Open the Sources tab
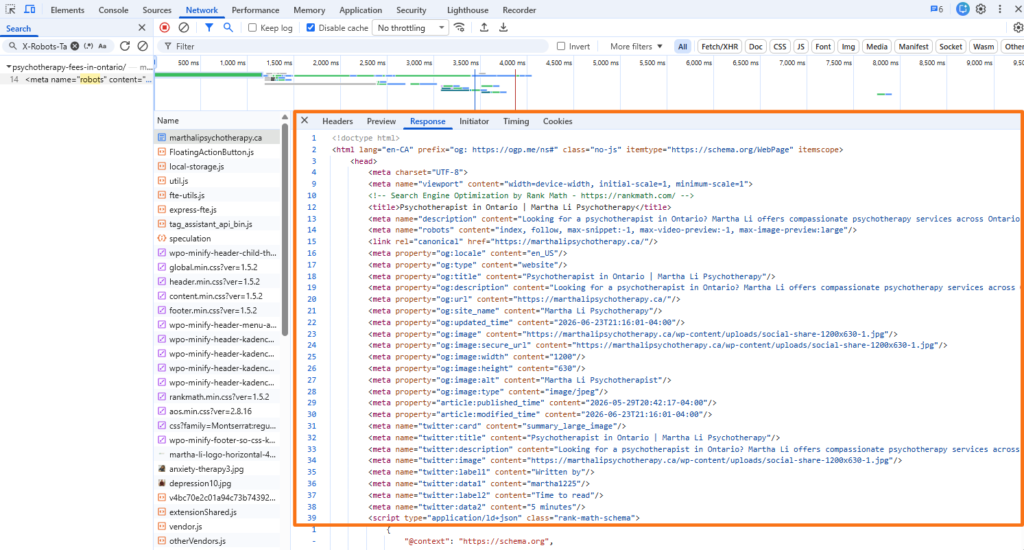Image resolution: width=1024 pixels, height=550 pixels. (157, 10)
